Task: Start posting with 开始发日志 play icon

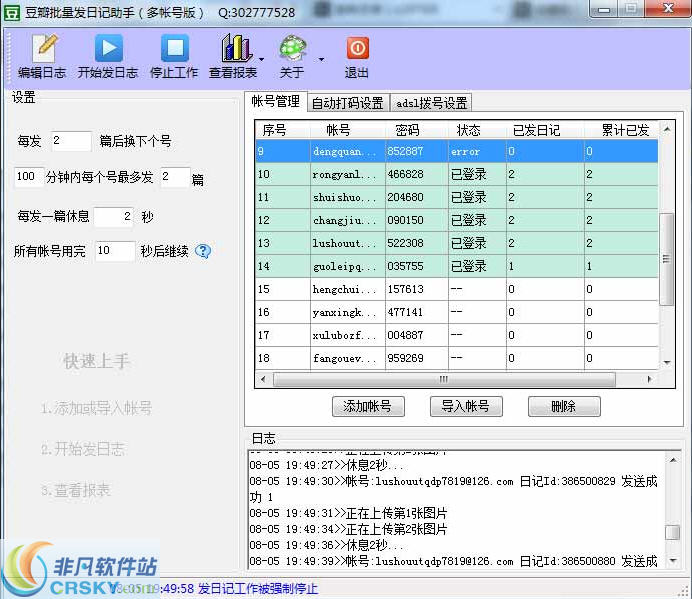Action: pos(108,56)
